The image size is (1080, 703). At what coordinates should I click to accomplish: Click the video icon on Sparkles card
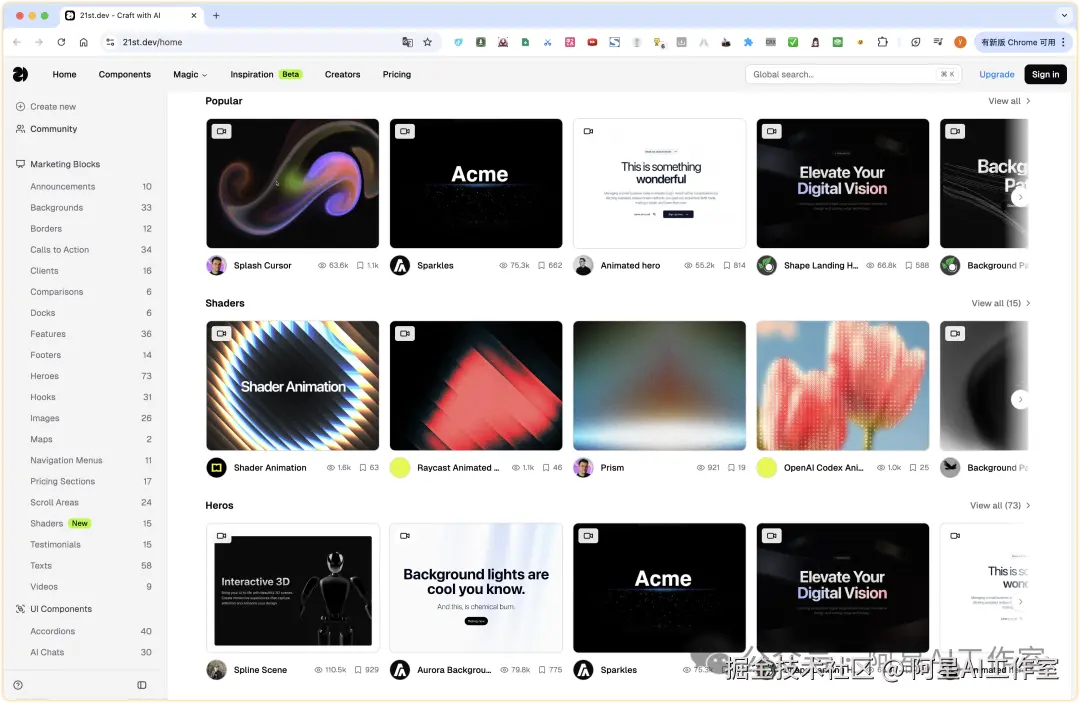[405, 131]
